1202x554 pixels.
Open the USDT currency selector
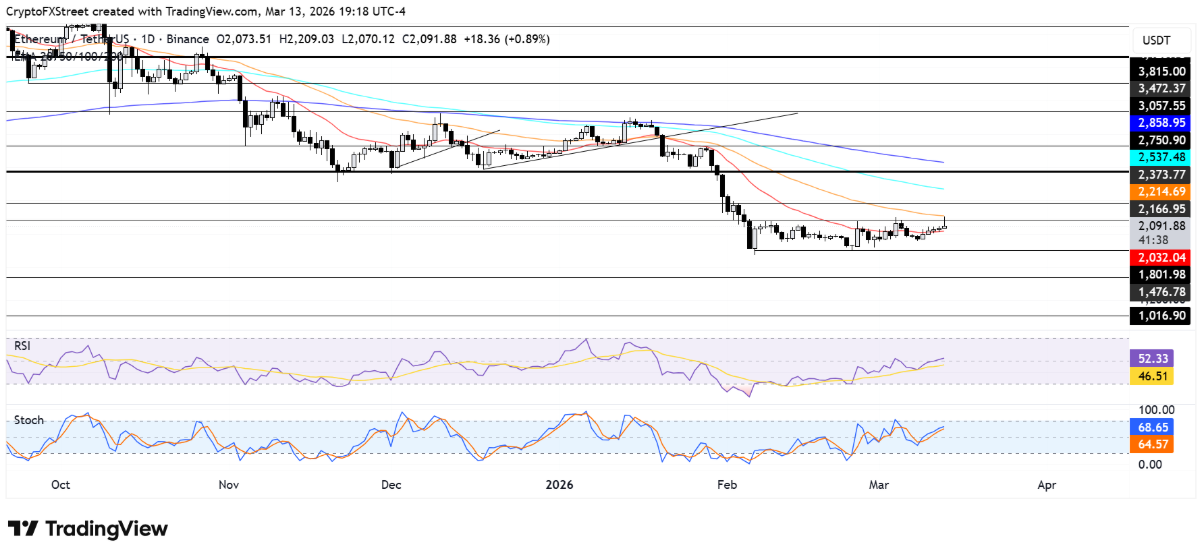tap(1158, 40)
